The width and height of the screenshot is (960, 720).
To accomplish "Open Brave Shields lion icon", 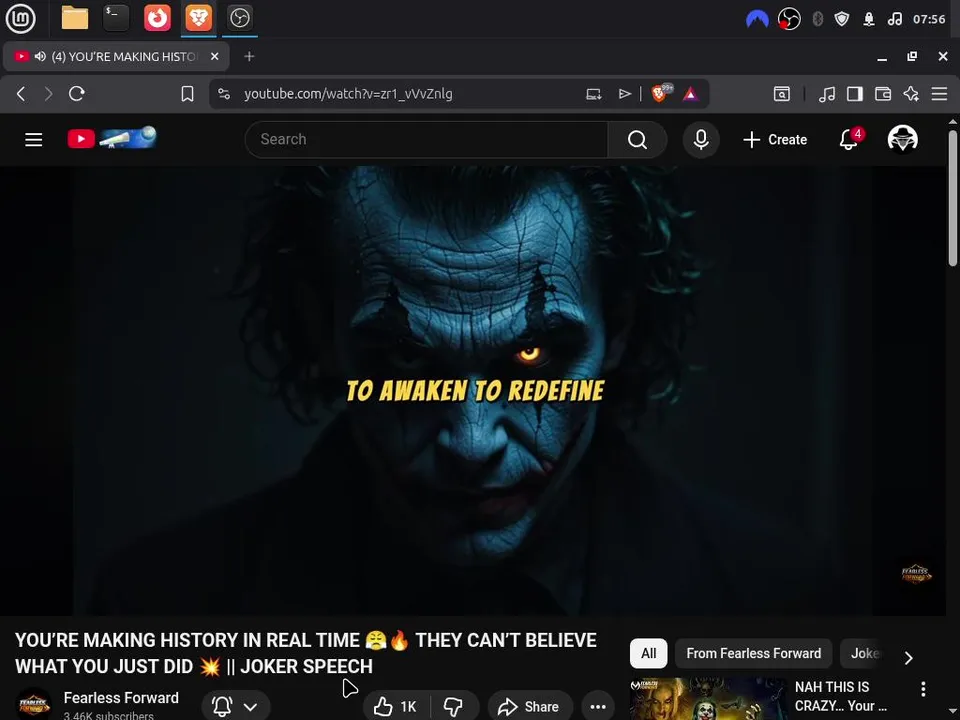I will [x=661, y=93].
